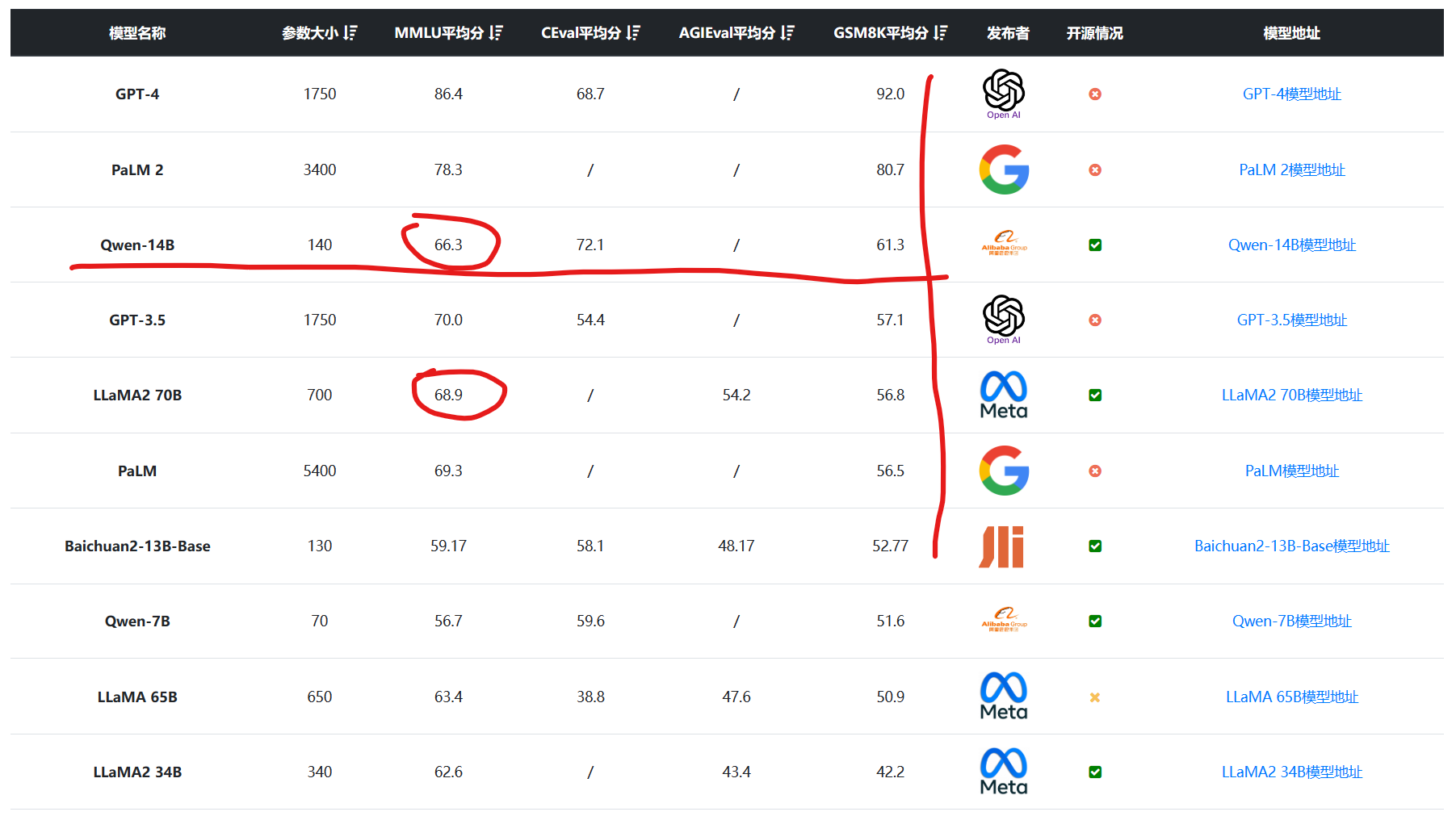
Task: Click the green open-source check for Baichuan2-13B-Base
Action: point(1095,546)
